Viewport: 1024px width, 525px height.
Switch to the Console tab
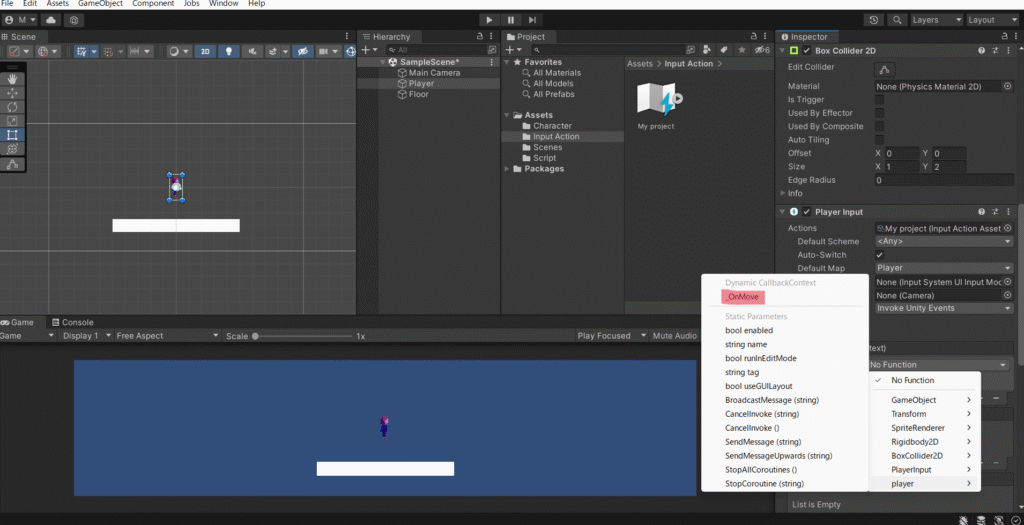[x=77, y=322]
